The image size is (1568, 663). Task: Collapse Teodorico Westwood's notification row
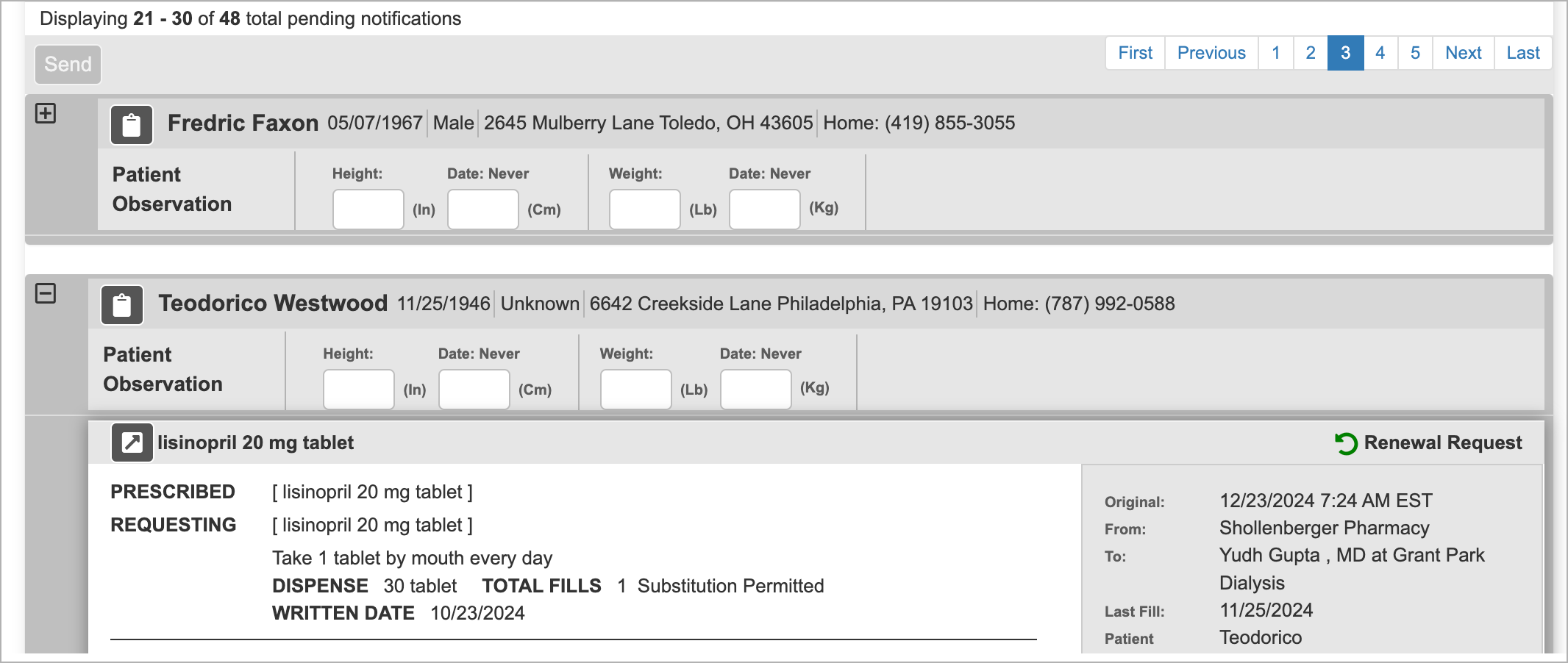46,293
